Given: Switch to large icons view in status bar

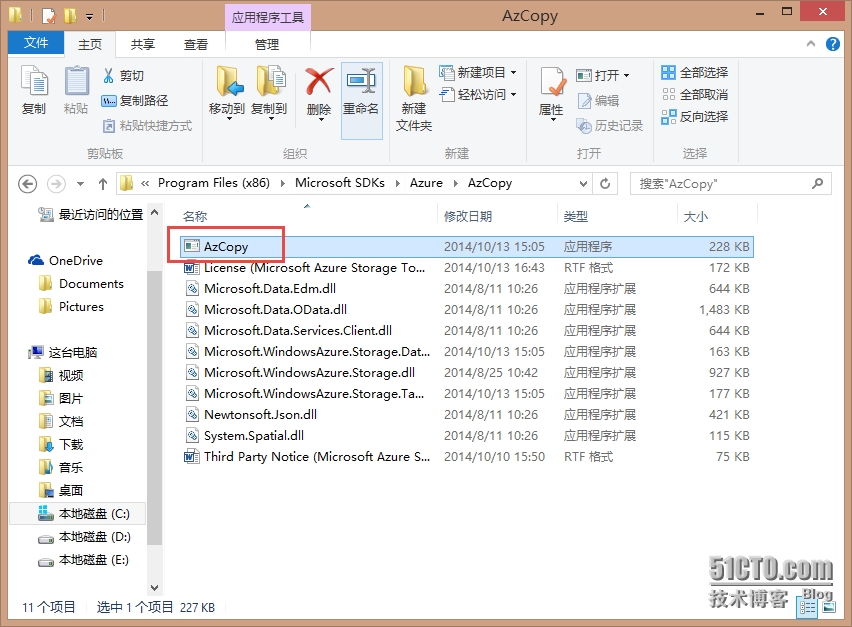Looking at the screenshot, I should click(829, 606).
